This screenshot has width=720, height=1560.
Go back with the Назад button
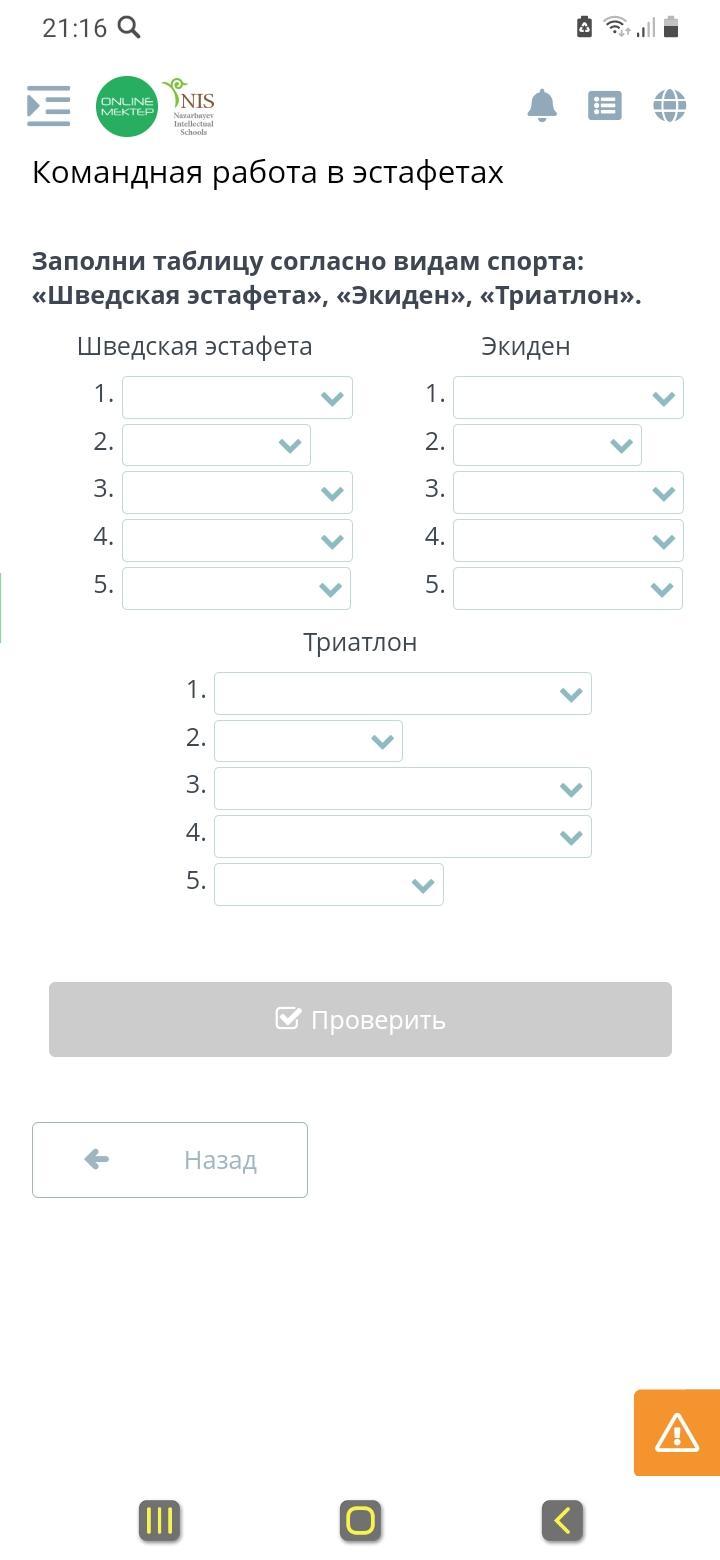tap(170, 1160)
